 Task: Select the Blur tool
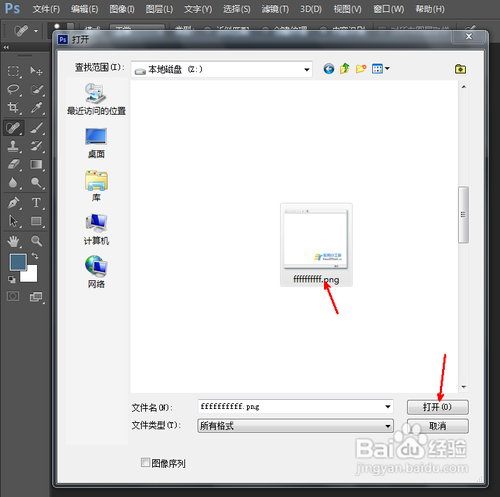13,183
